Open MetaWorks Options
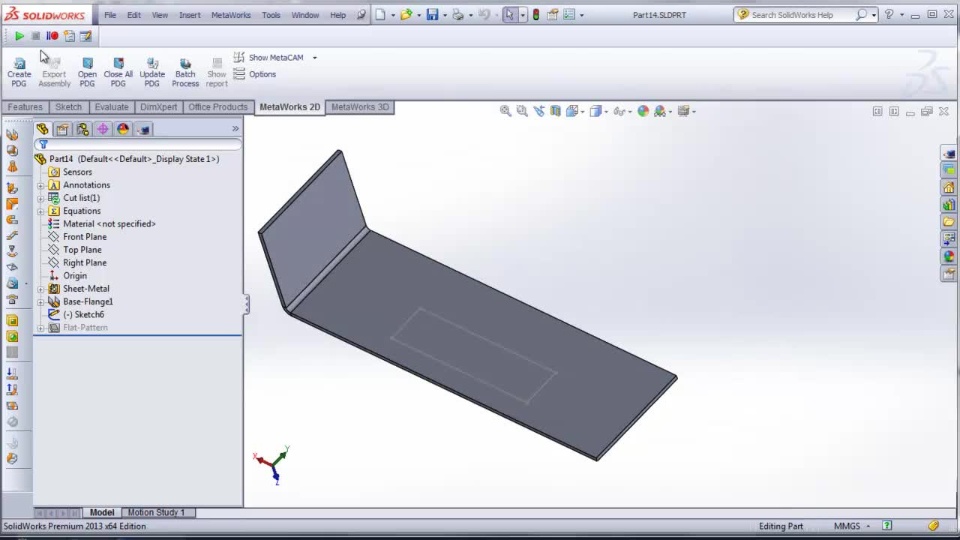The image size is (960, 540). (x=255, y=74)
